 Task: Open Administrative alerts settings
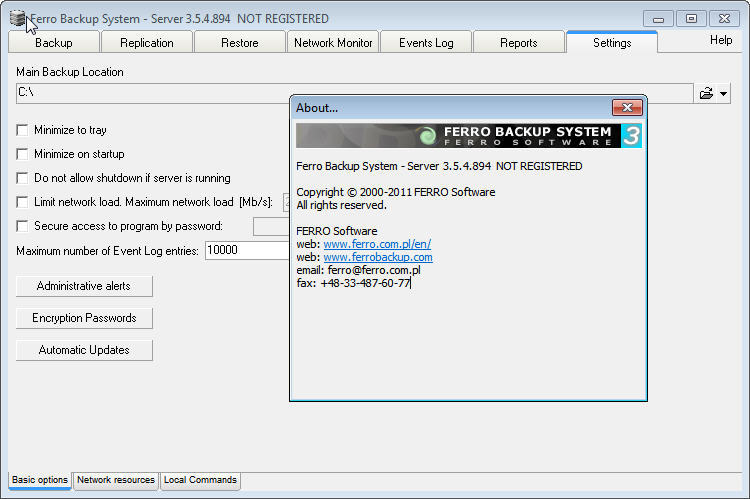[84, 286]
